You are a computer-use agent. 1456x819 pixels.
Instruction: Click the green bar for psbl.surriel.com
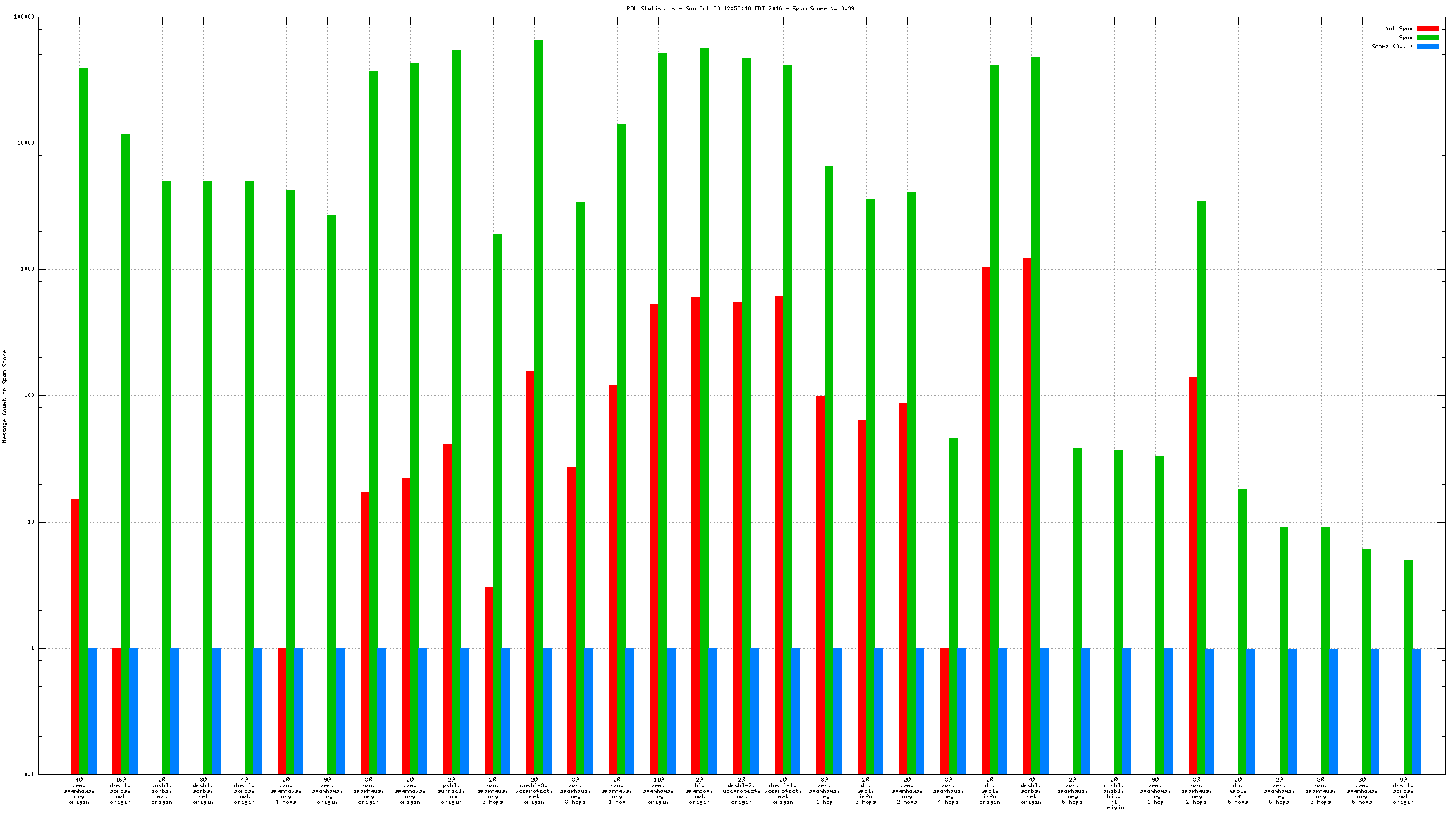(x=456, y=412)
